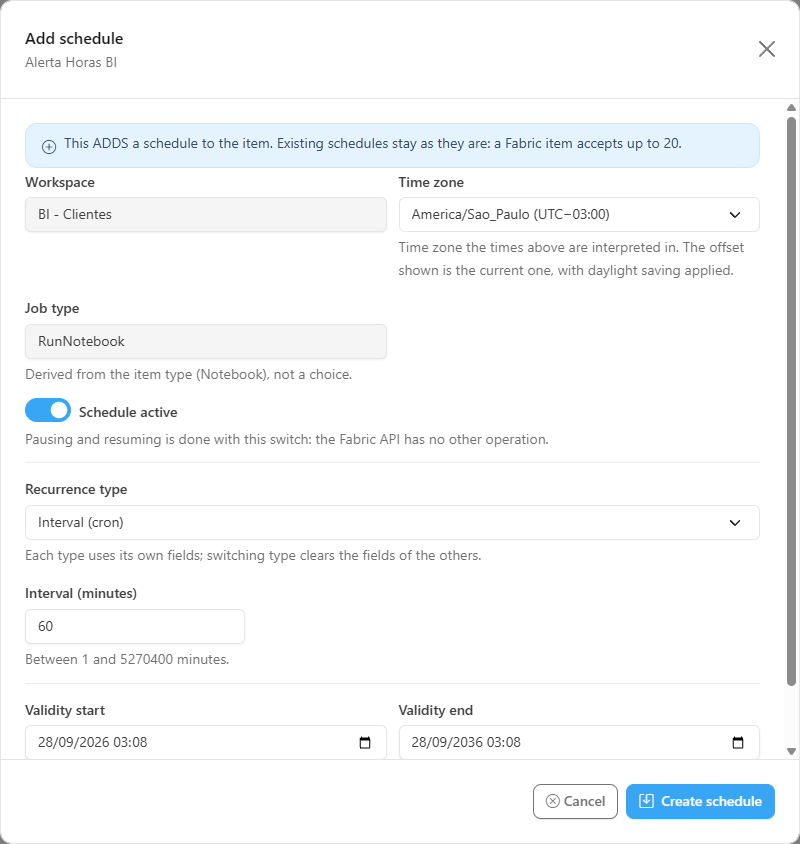Click the 'Time zone' label
Image resolution: width=800 pixels, height=844 pixels.
431,182
